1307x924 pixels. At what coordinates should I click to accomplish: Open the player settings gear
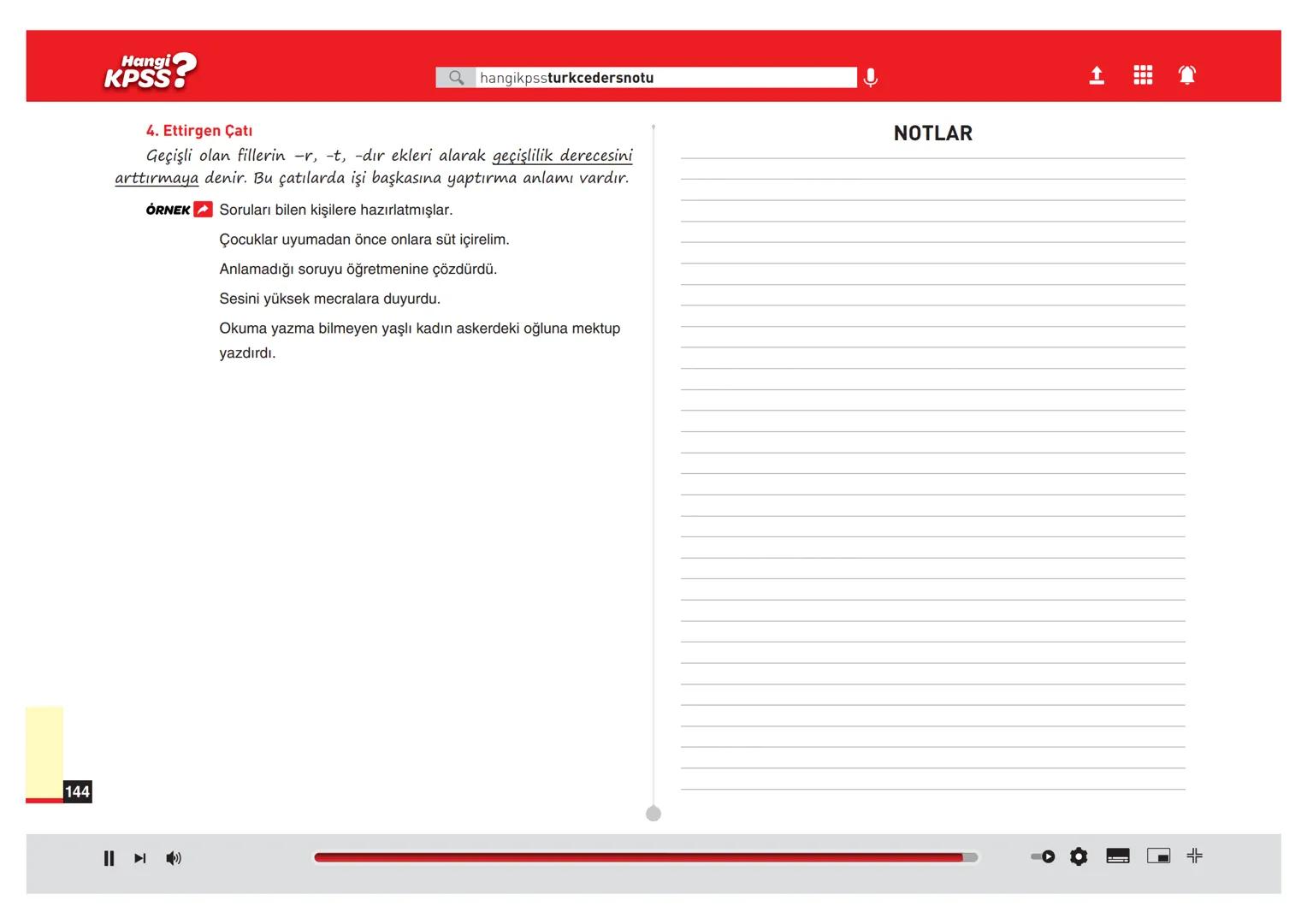[1079, 856]
